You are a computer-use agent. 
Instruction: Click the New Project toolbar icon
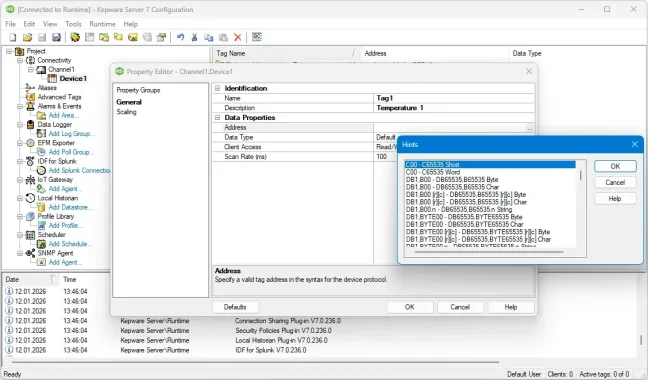click(x=13, y=38)
